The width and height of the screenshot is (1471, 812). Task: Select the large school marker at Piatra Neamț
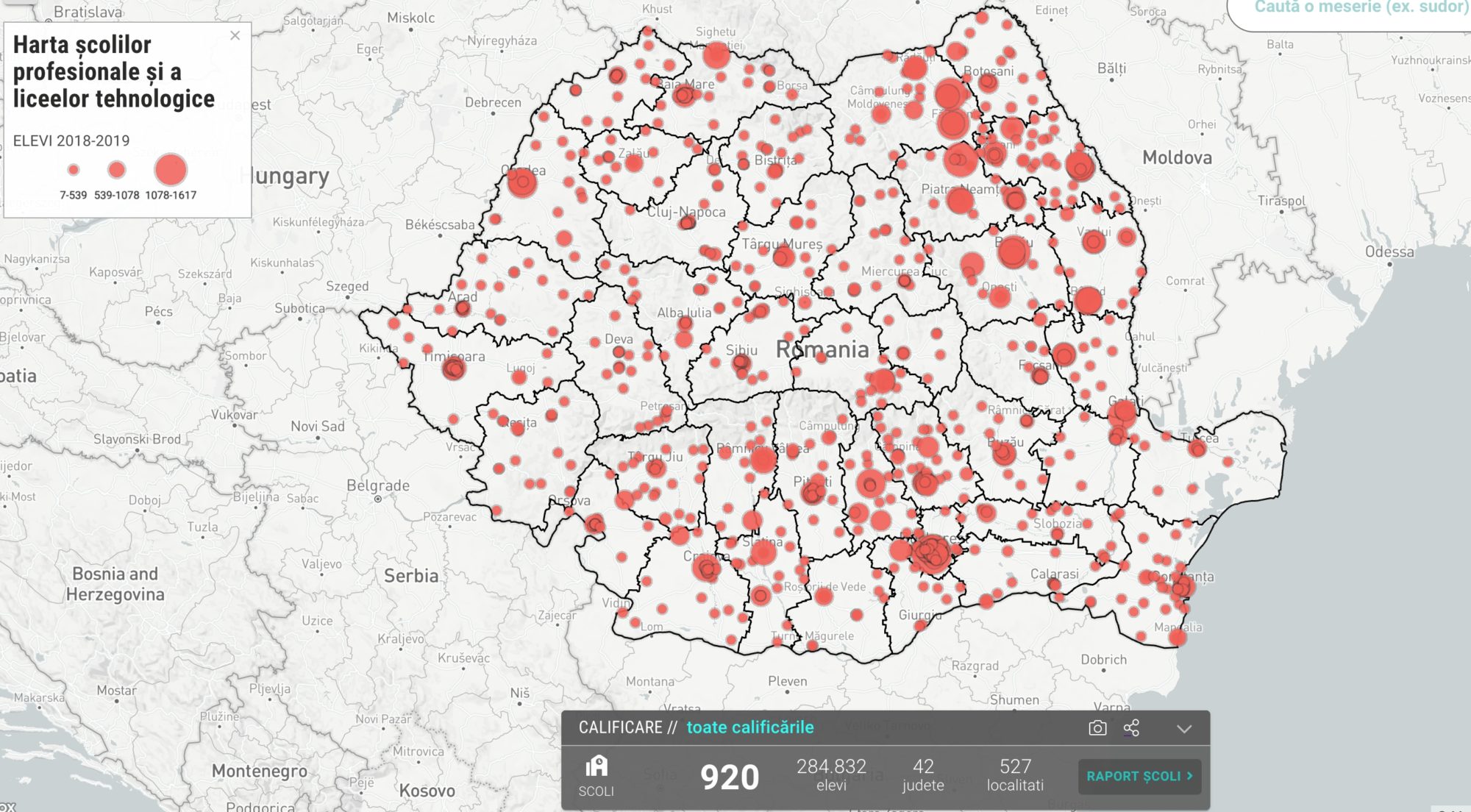pos(960,199)
